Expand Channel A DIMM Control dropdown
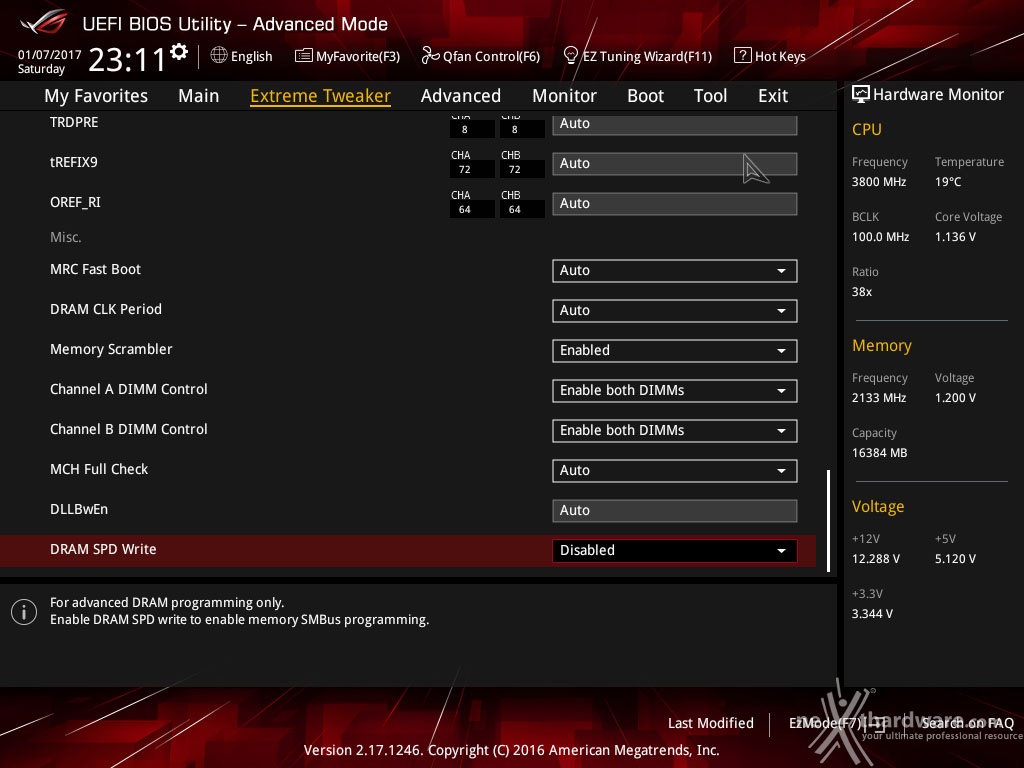 [675, 390]
